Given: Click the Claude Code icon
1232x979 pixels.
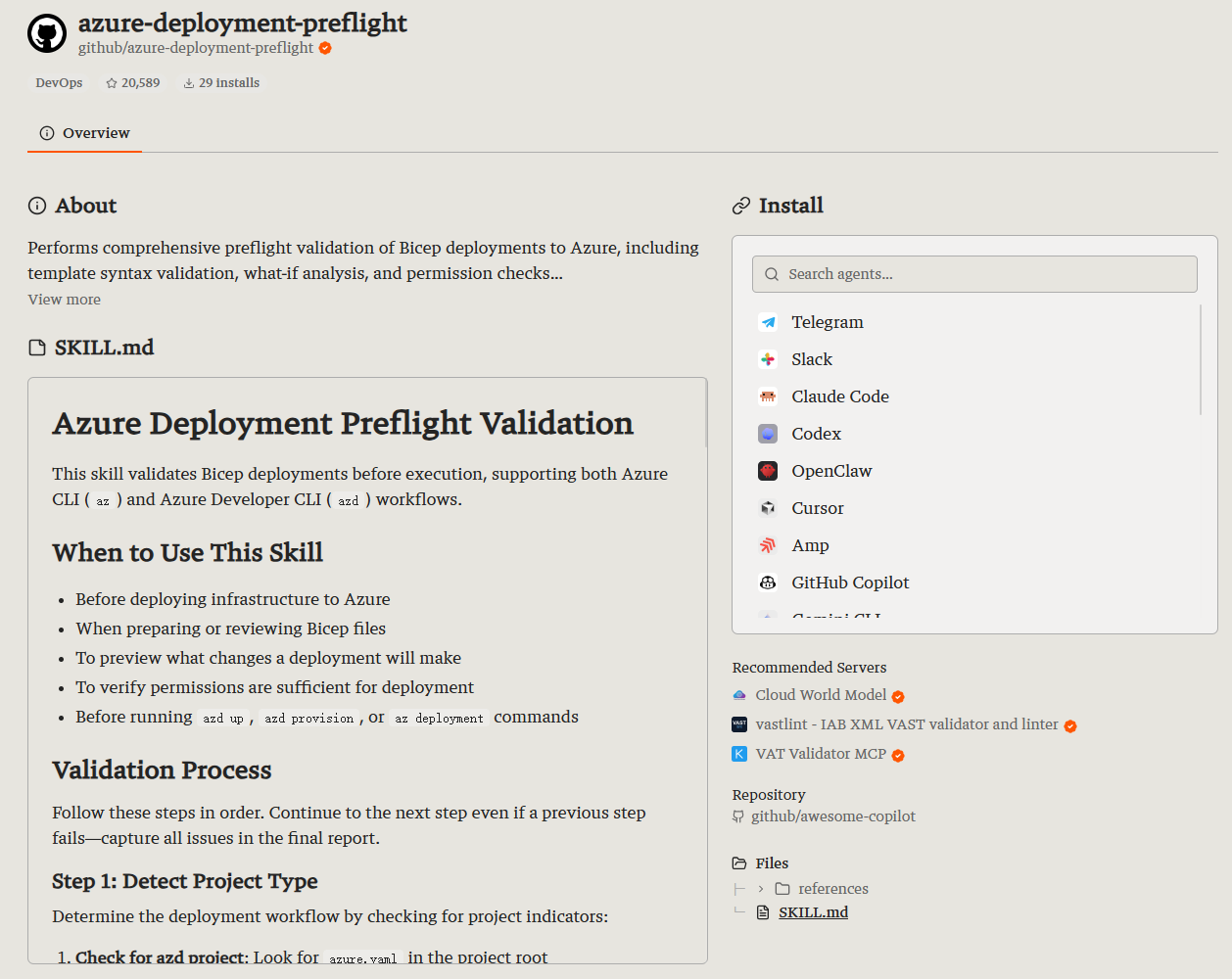Looking at the screenshot, I should [768, 396].
